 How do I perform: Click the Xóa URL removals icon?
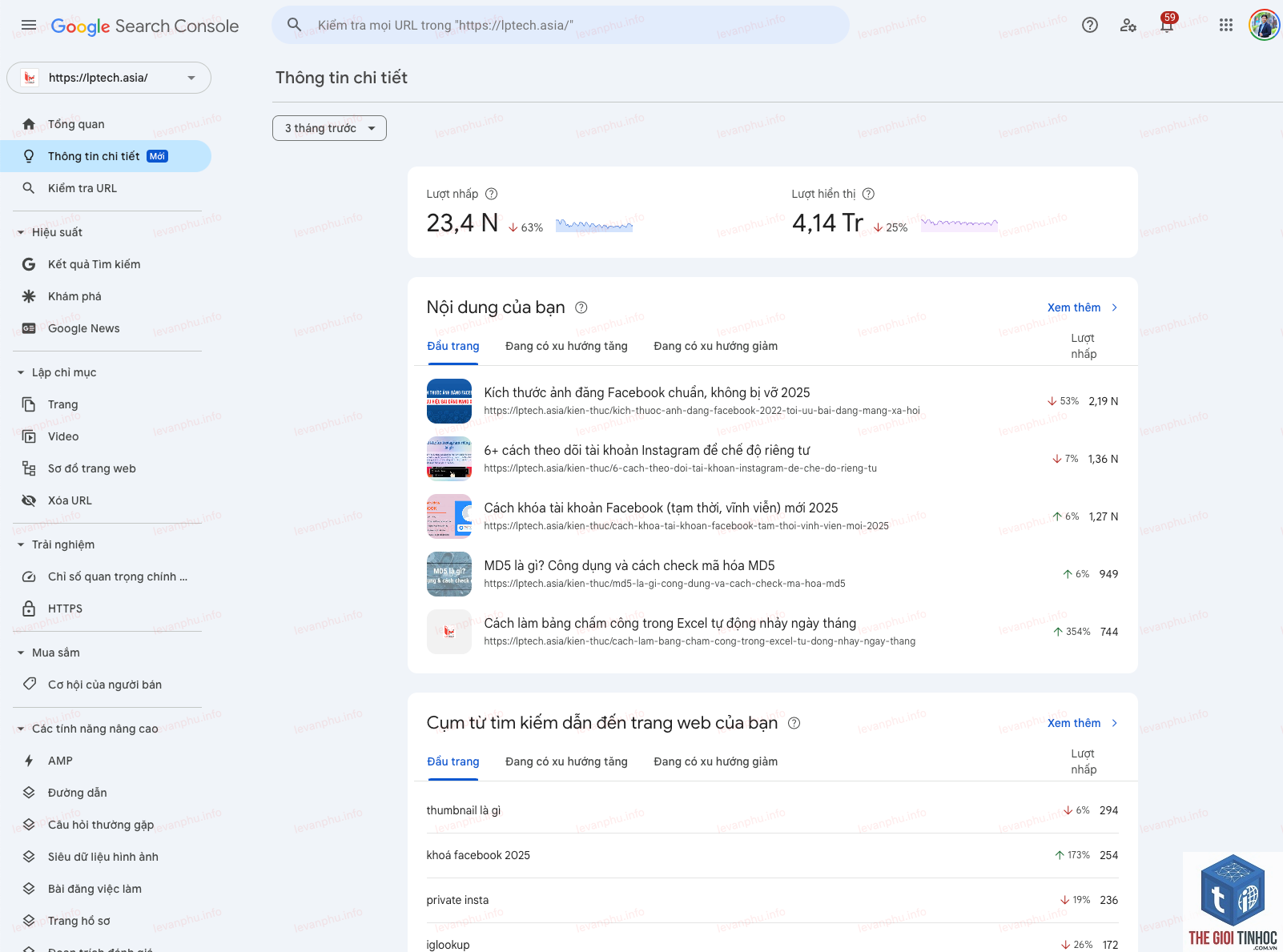click(29, 500)
